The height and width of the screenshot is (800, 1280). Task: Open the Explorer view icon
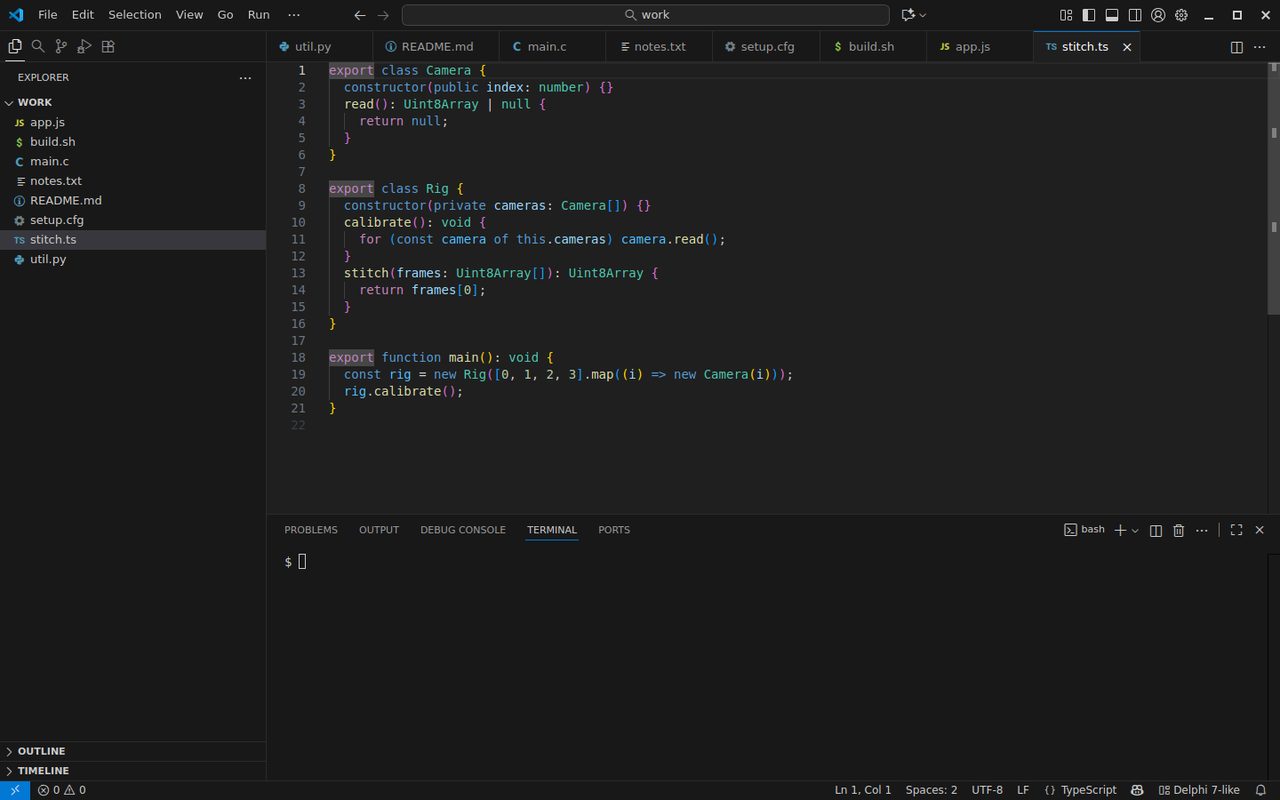[x=15, y=46]
